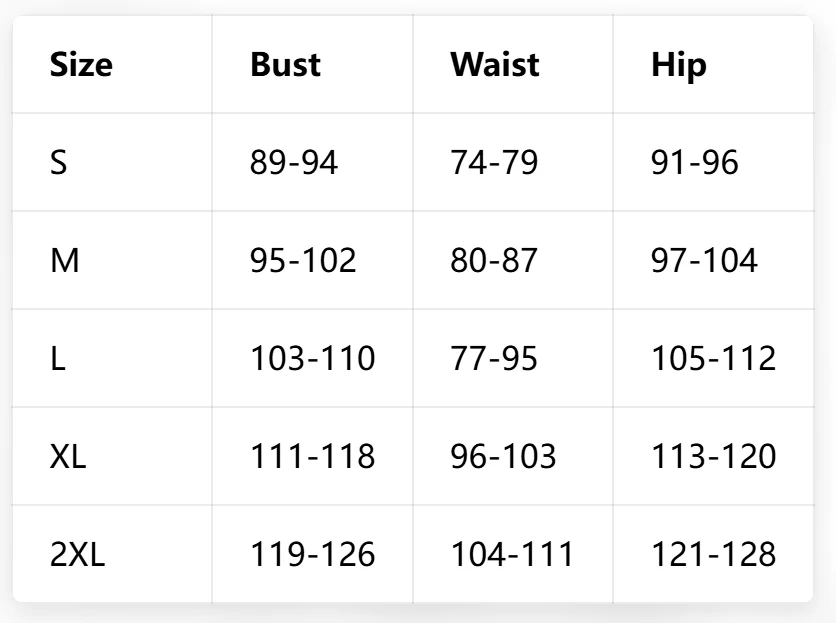Click waist value 96-103

click(x=503, y=456)
